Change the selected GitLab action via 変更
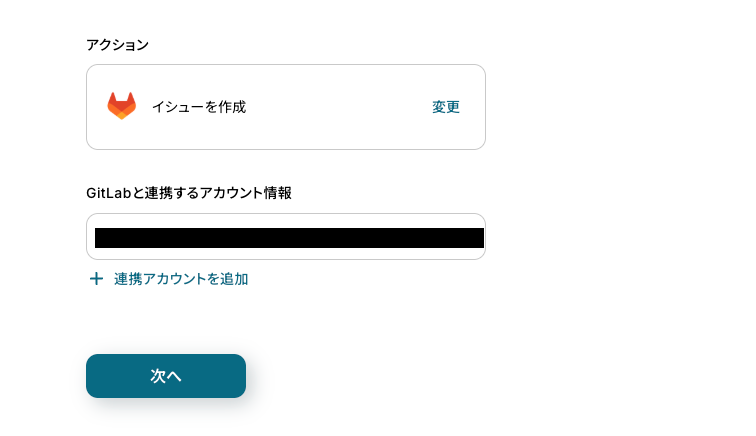This screenshot has height=436, width=756. pyautogui.click(x=446, y=107)
